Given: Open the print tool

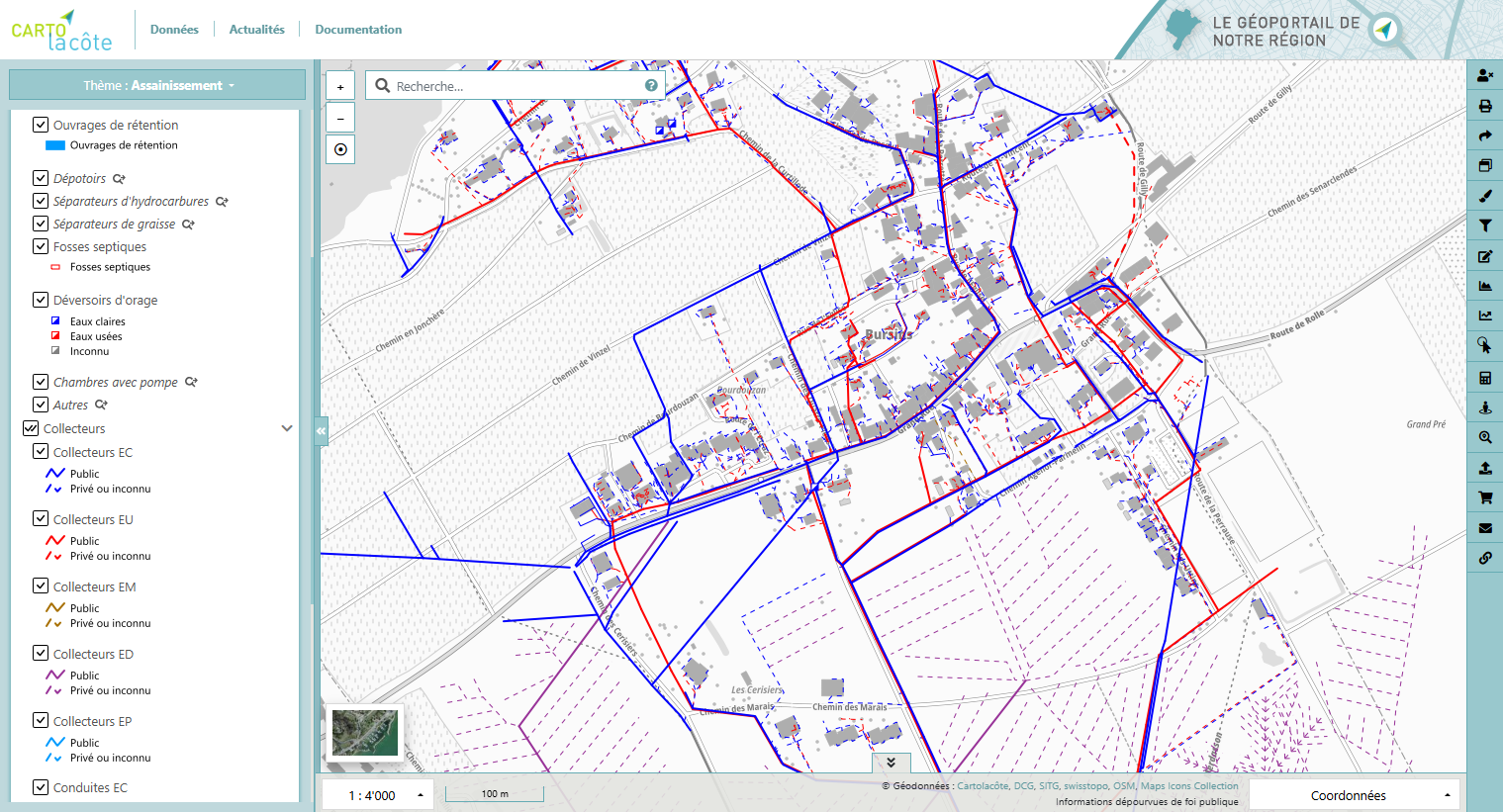Looking at the screenshot, I should 1485,106.
